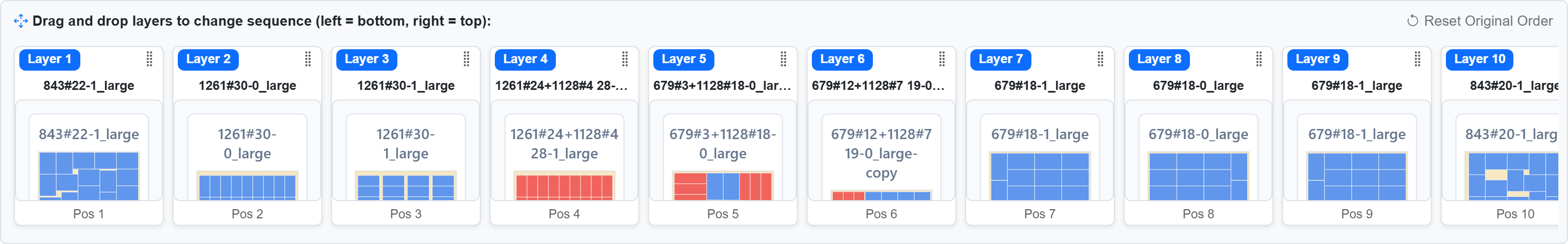Open the 1261#30-1_large layout thumbnail

pyautogui.click(x=406, y=186)
